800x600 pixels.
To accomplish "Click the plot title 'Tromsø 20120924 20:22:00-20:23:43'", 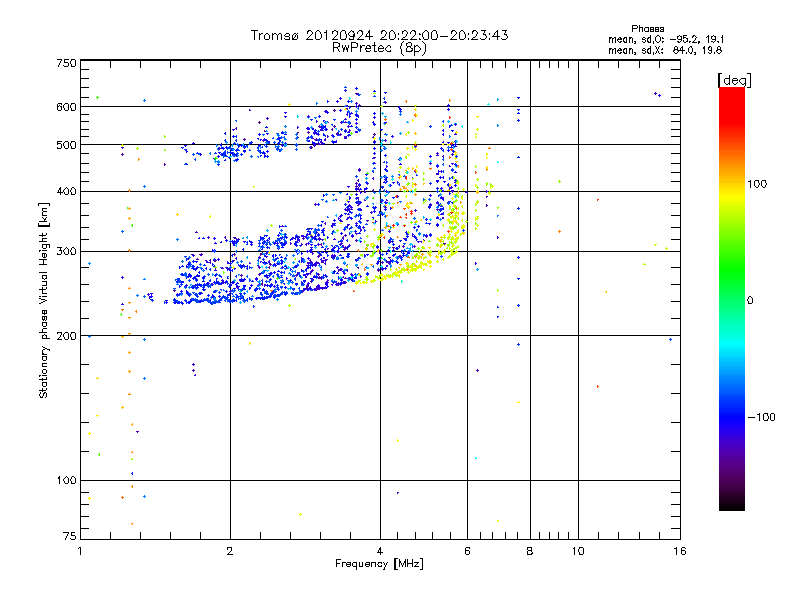I will [x=379, y=35].
